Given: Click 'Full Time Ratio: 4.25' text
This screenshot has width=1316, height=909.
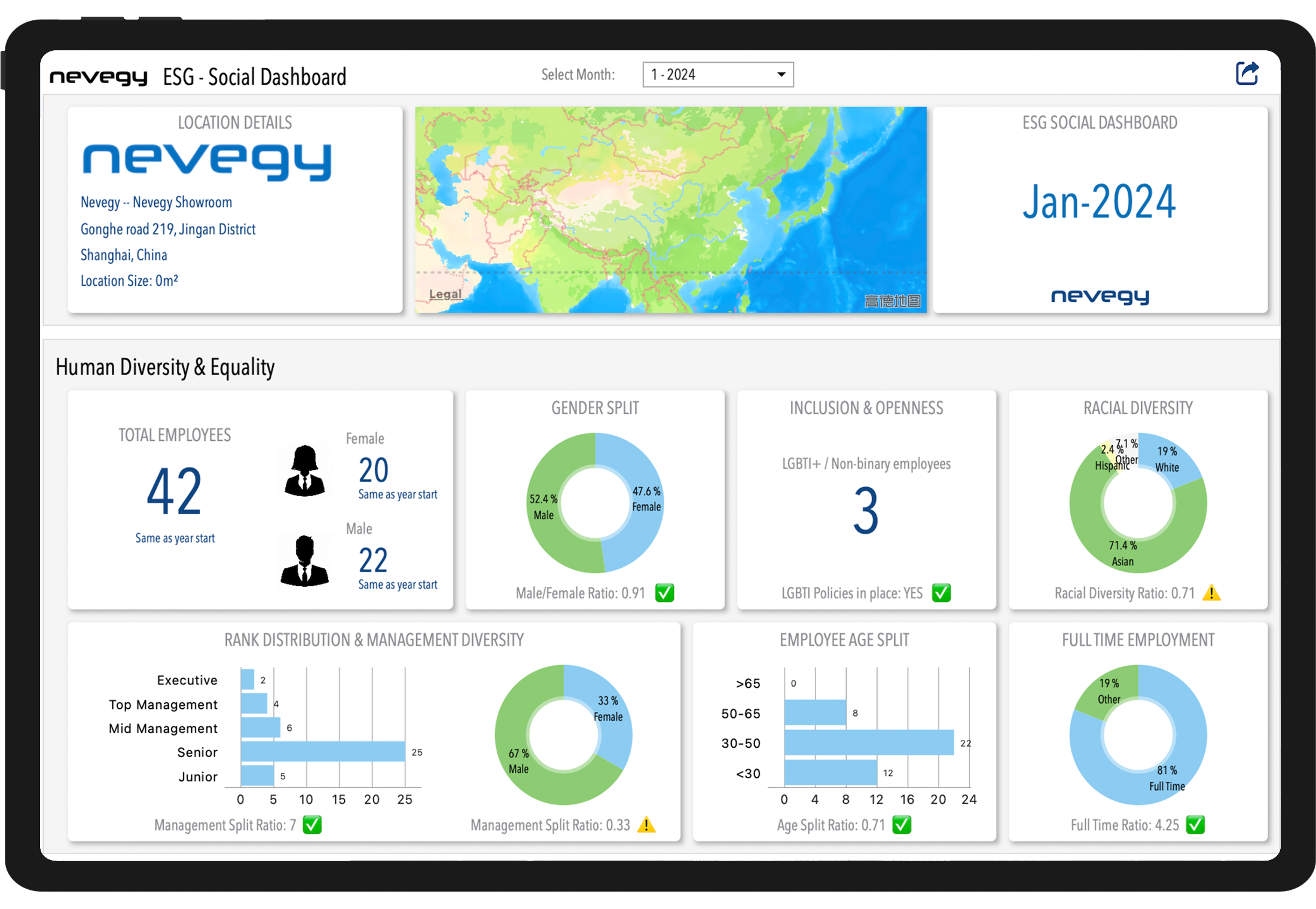Looking at the screenshot, I should [x=1125, y=825].
